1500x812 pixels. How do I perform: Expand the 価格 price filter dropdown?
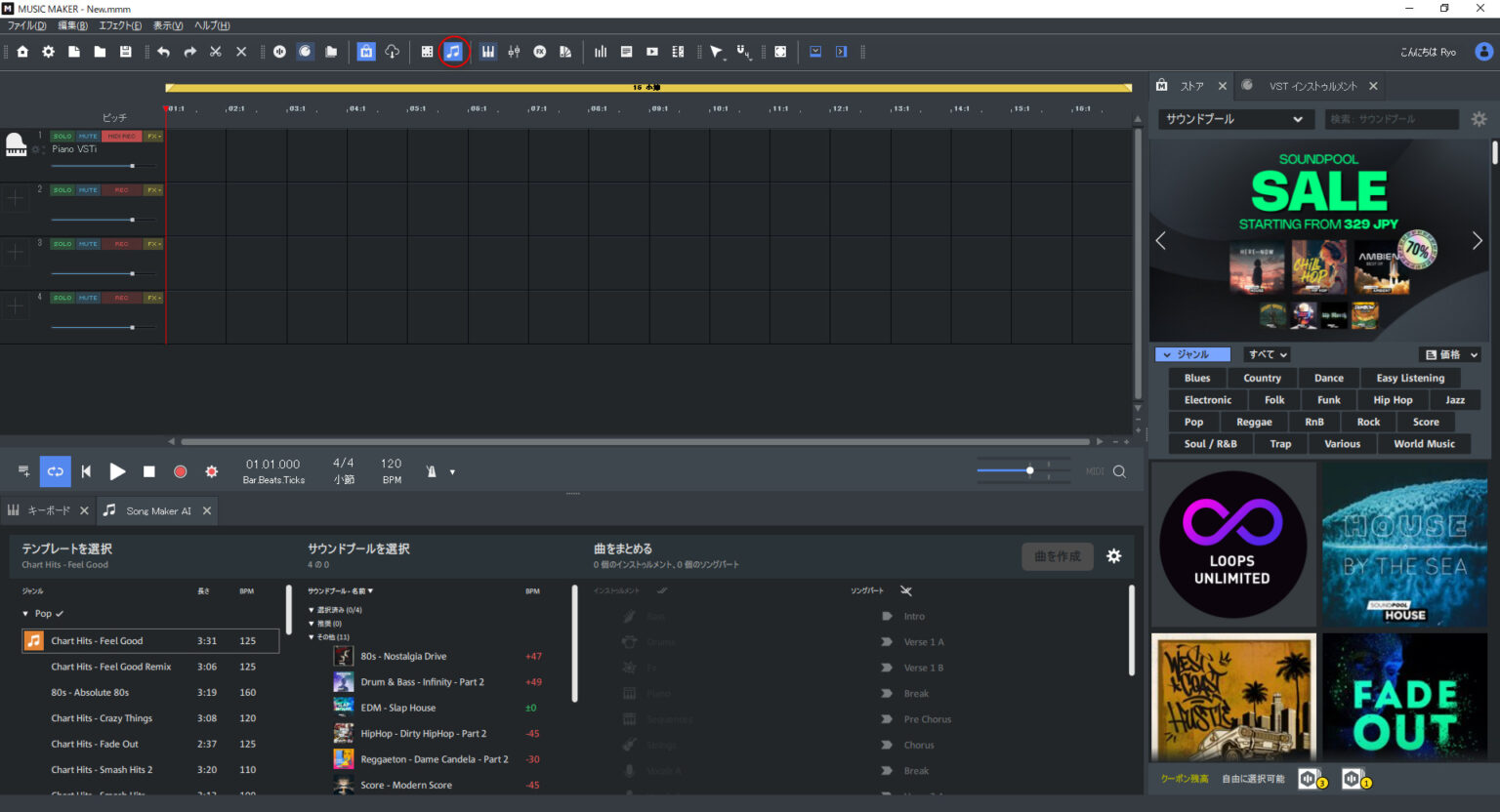(1451, 354)
